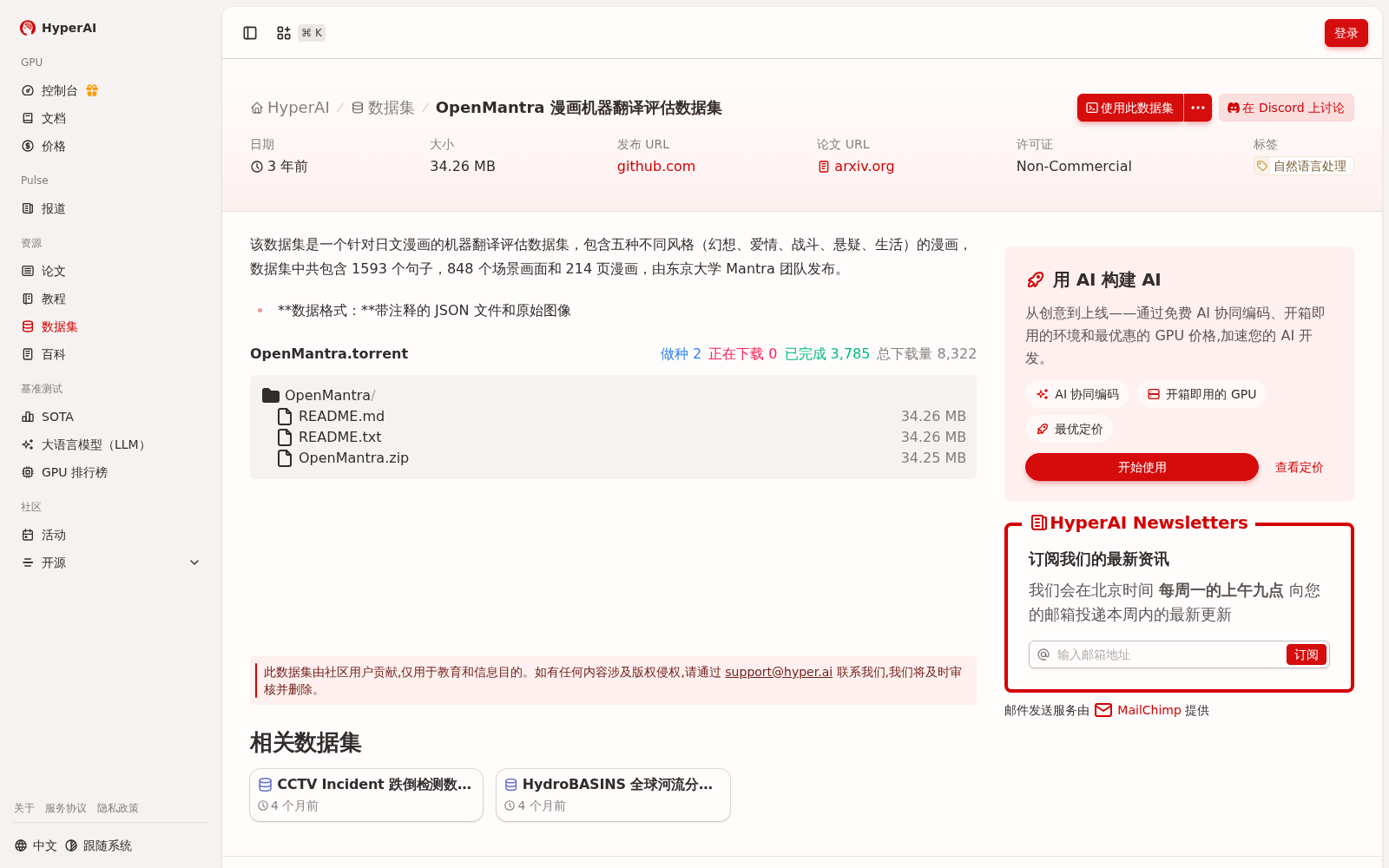Open the github.com publish URL
Viewport: 1389px width, 868px height.
pyautogui.click(x=656, y=166)
